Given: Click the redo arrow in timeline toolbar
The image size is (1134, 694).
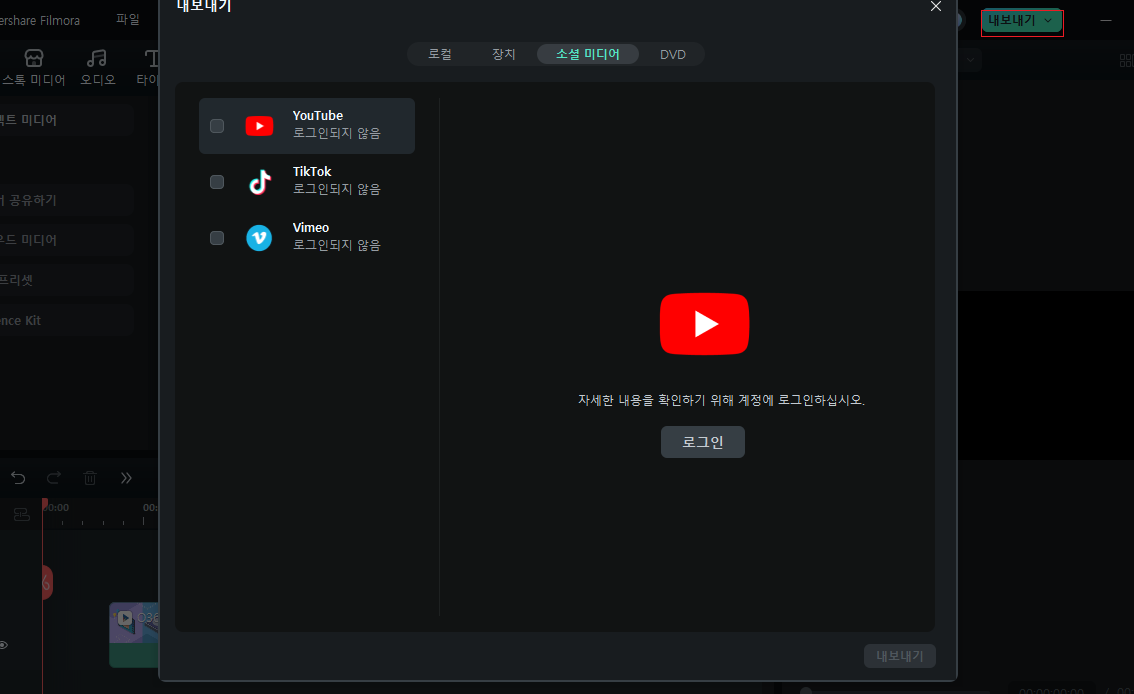Looking at the screenshot, I should point(54,478).
